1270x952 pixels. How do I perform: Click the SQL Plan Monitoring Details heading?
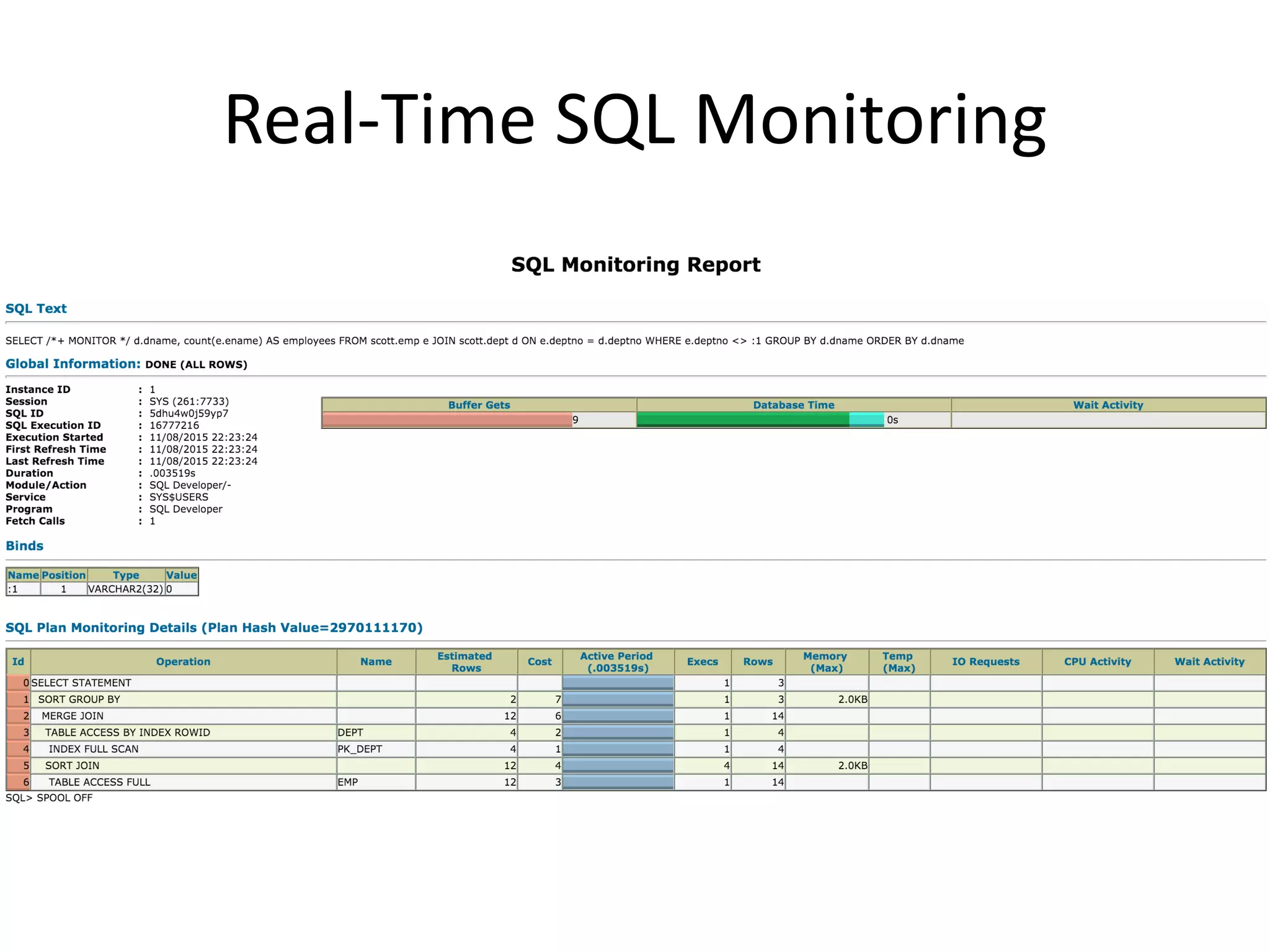point(214,628)
